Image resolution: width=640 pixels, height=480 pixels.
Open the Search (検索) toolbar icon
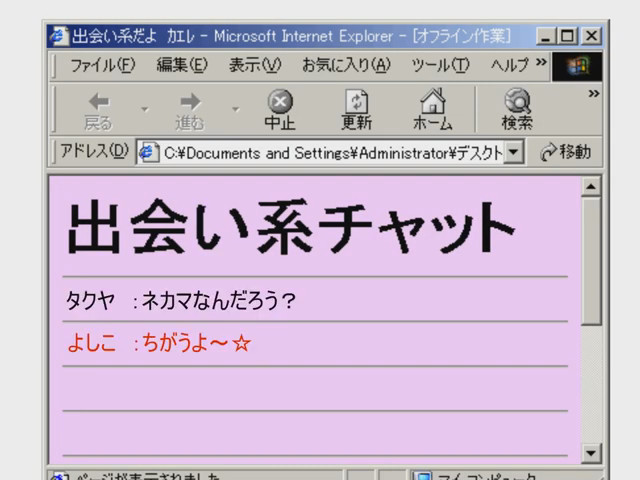click(517, 101)
